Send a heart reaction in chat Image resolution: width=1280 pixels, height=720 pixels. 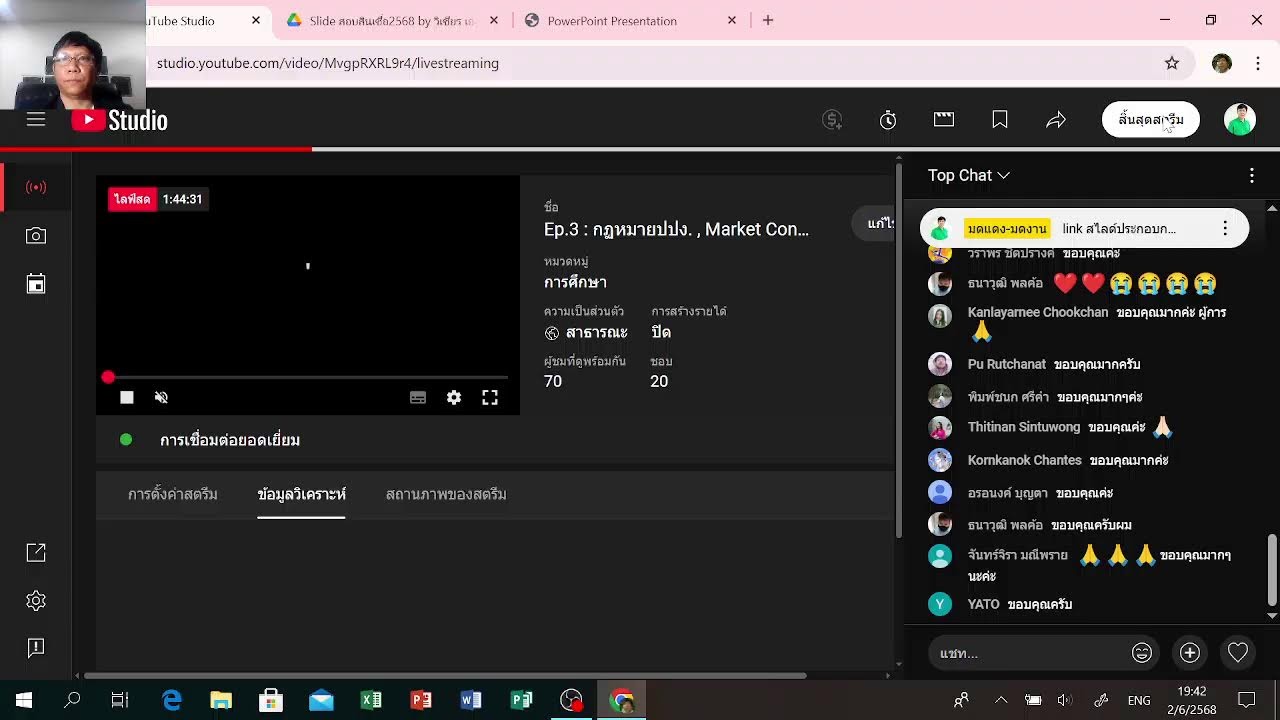[x=1238, y=653]
